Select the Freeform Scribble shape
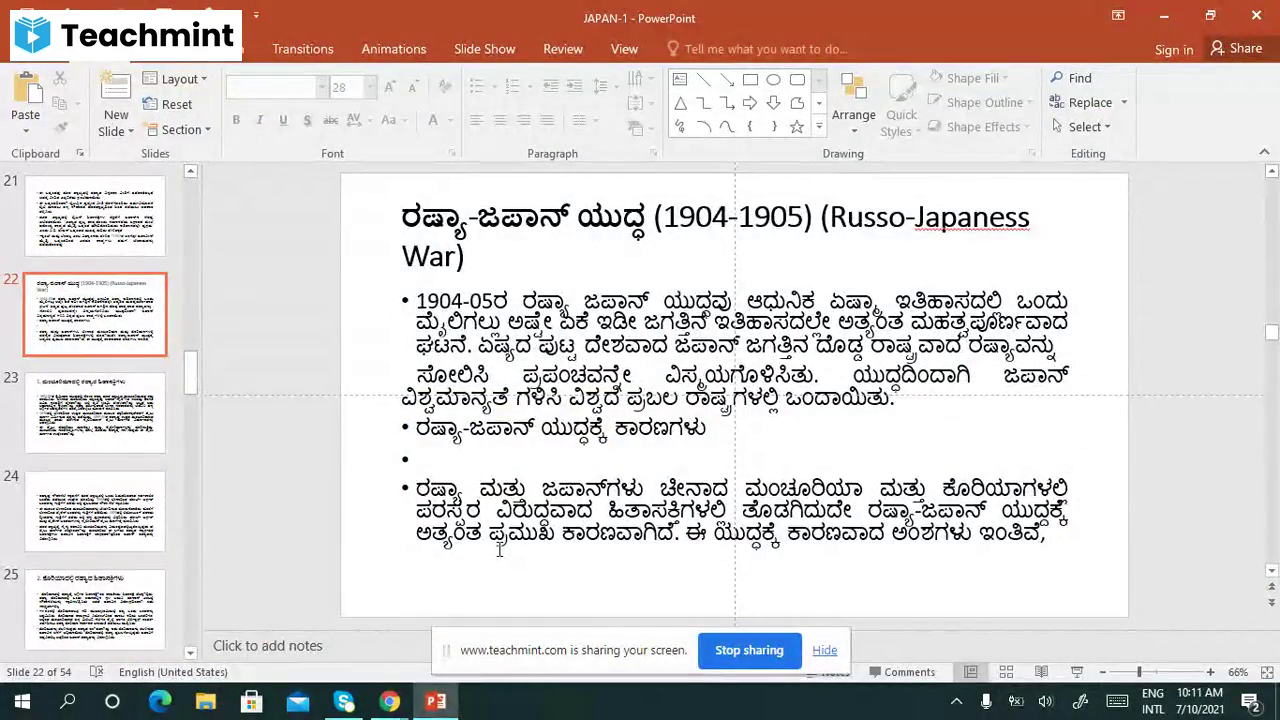 tap(680, 127)
